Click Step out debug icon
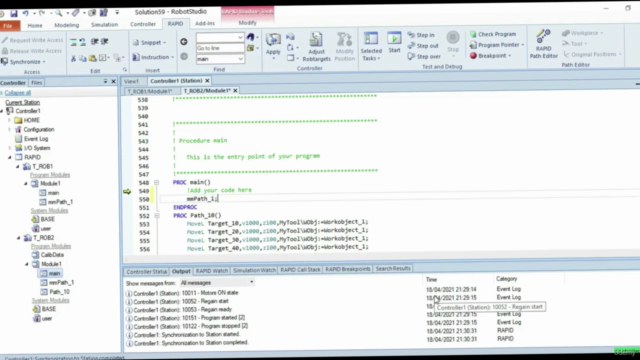The image size is (640, 360). [x=423, y=46]
